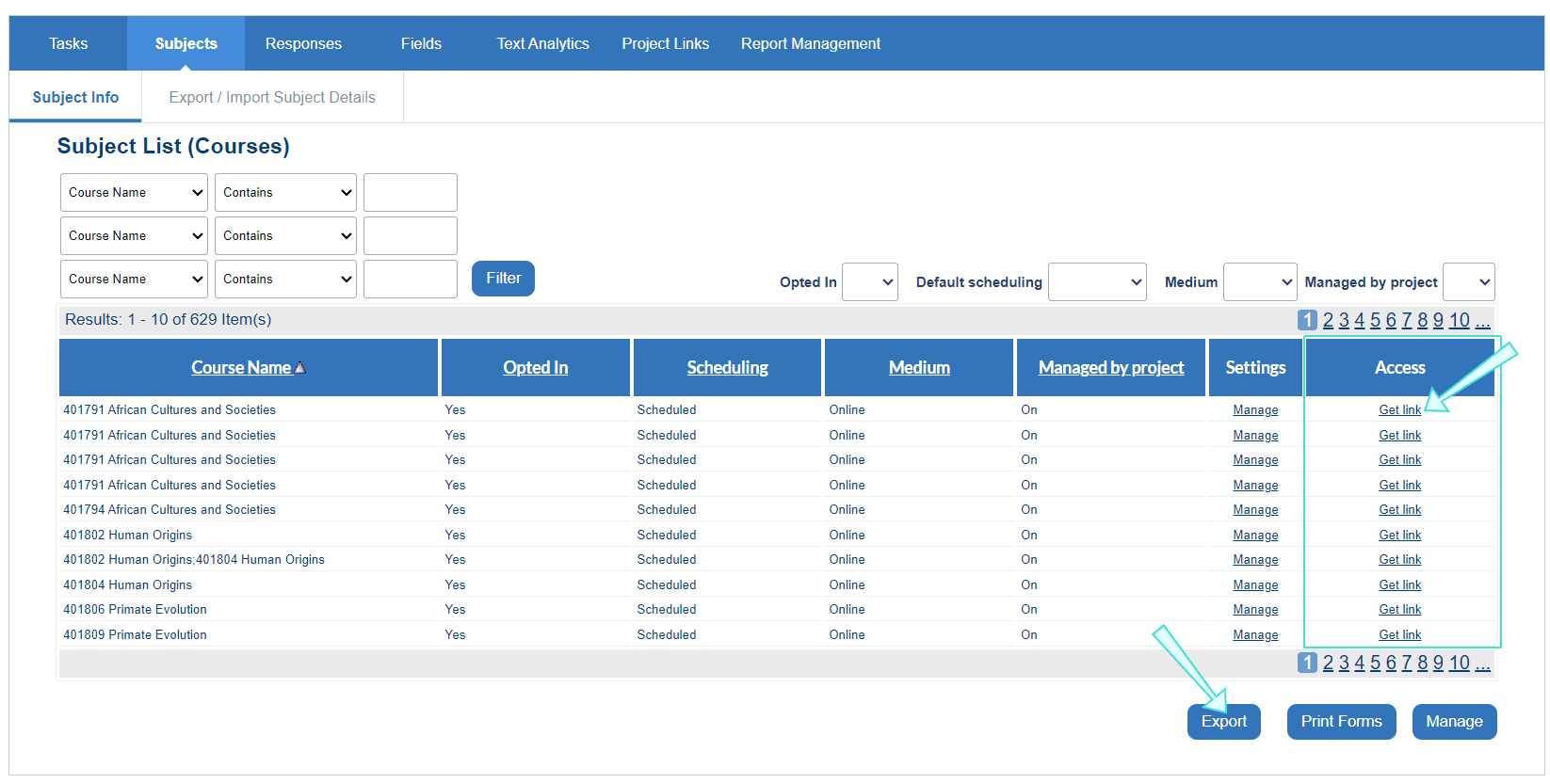Expand the first Course Name filter dropdown
This screenshot has width=1550, height=784.
(134, 192)
